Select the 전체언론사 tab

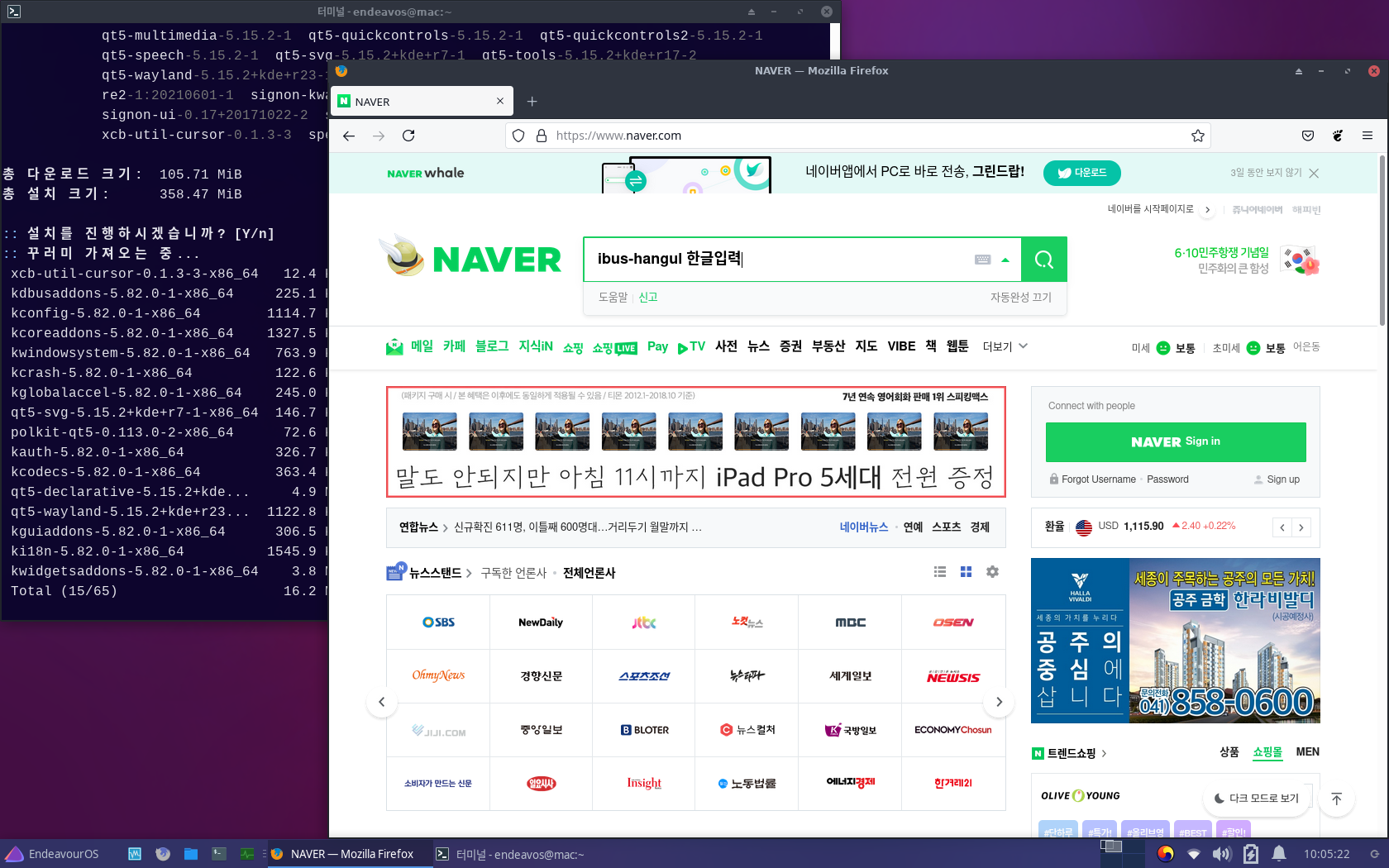point(589,573)
